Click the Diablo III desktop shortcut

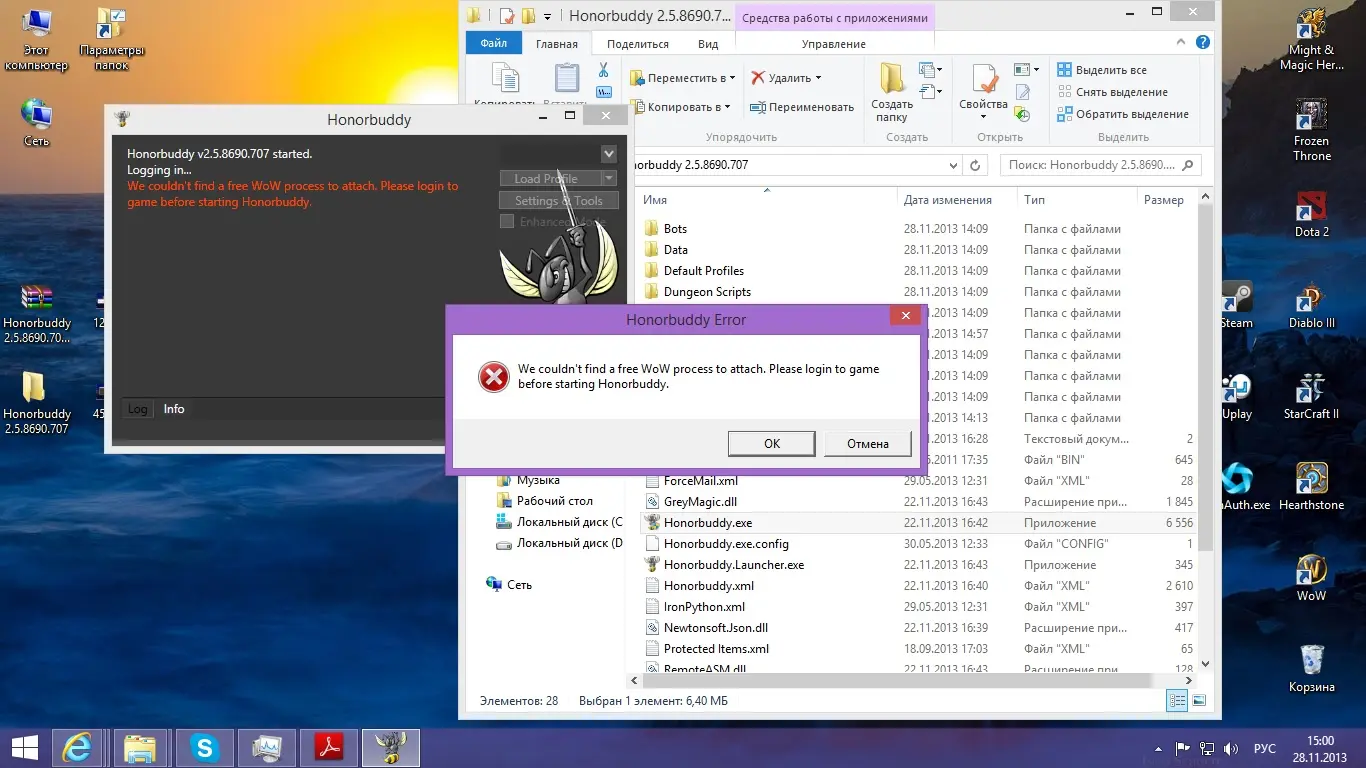(1311, 304)
